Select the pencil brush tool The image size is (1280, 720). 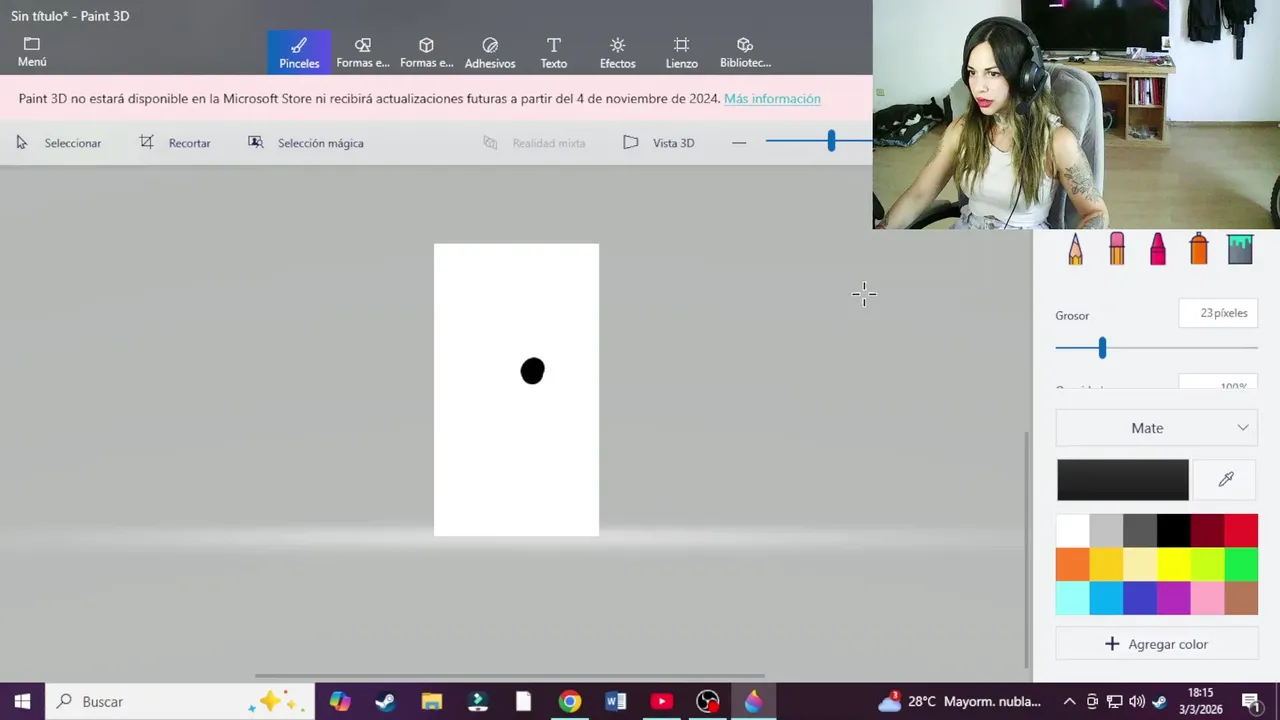[1075, 249]
